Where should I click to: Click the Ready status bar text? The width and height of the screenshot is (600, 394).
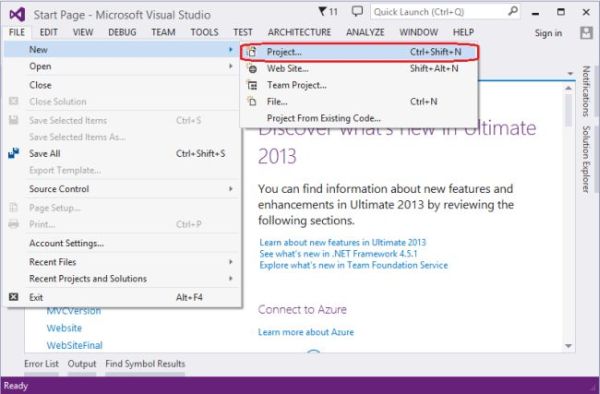coord(16,386)
